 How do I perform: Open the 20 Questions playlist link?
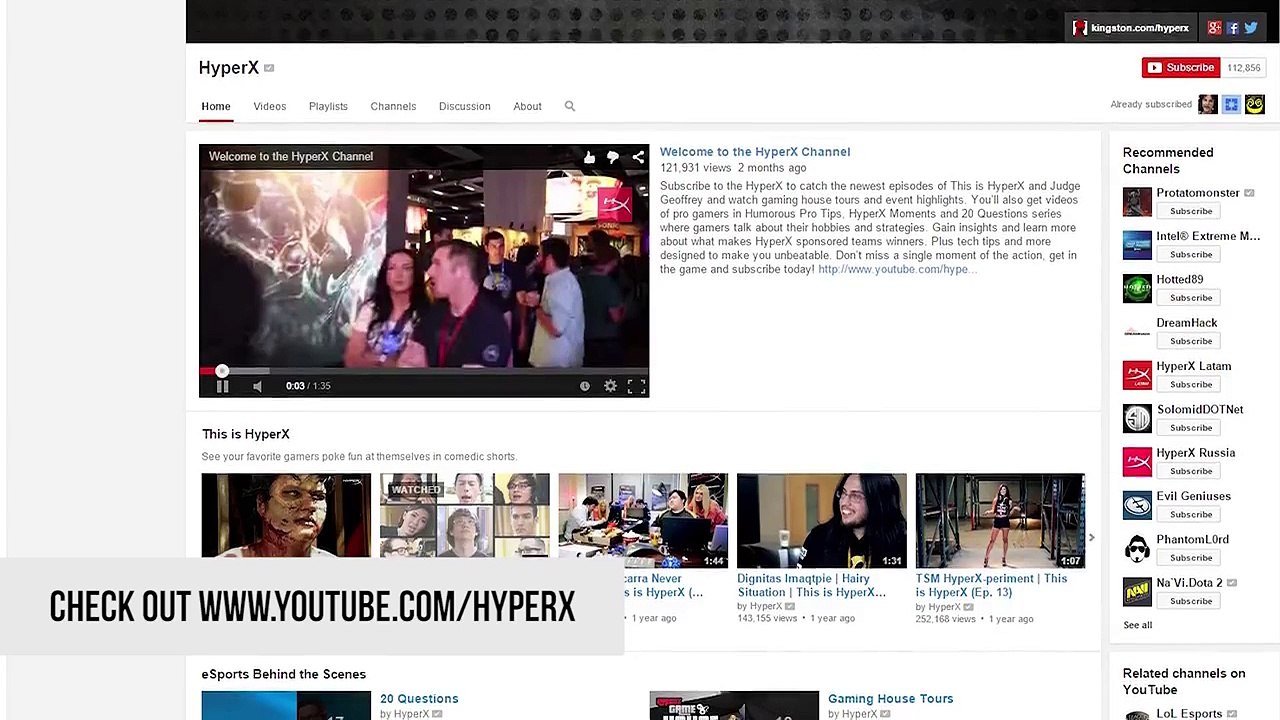[x=419, y=699]
